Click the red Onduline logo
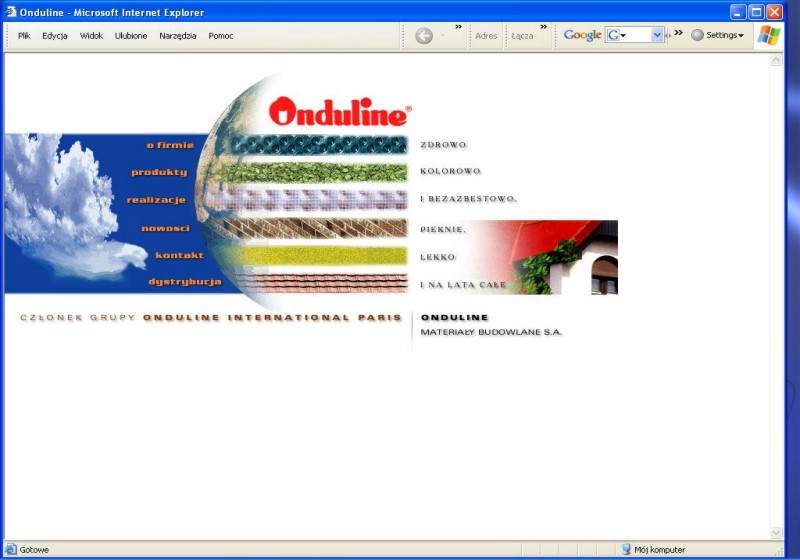Screen dimensions: 800x560 point(340,111)
